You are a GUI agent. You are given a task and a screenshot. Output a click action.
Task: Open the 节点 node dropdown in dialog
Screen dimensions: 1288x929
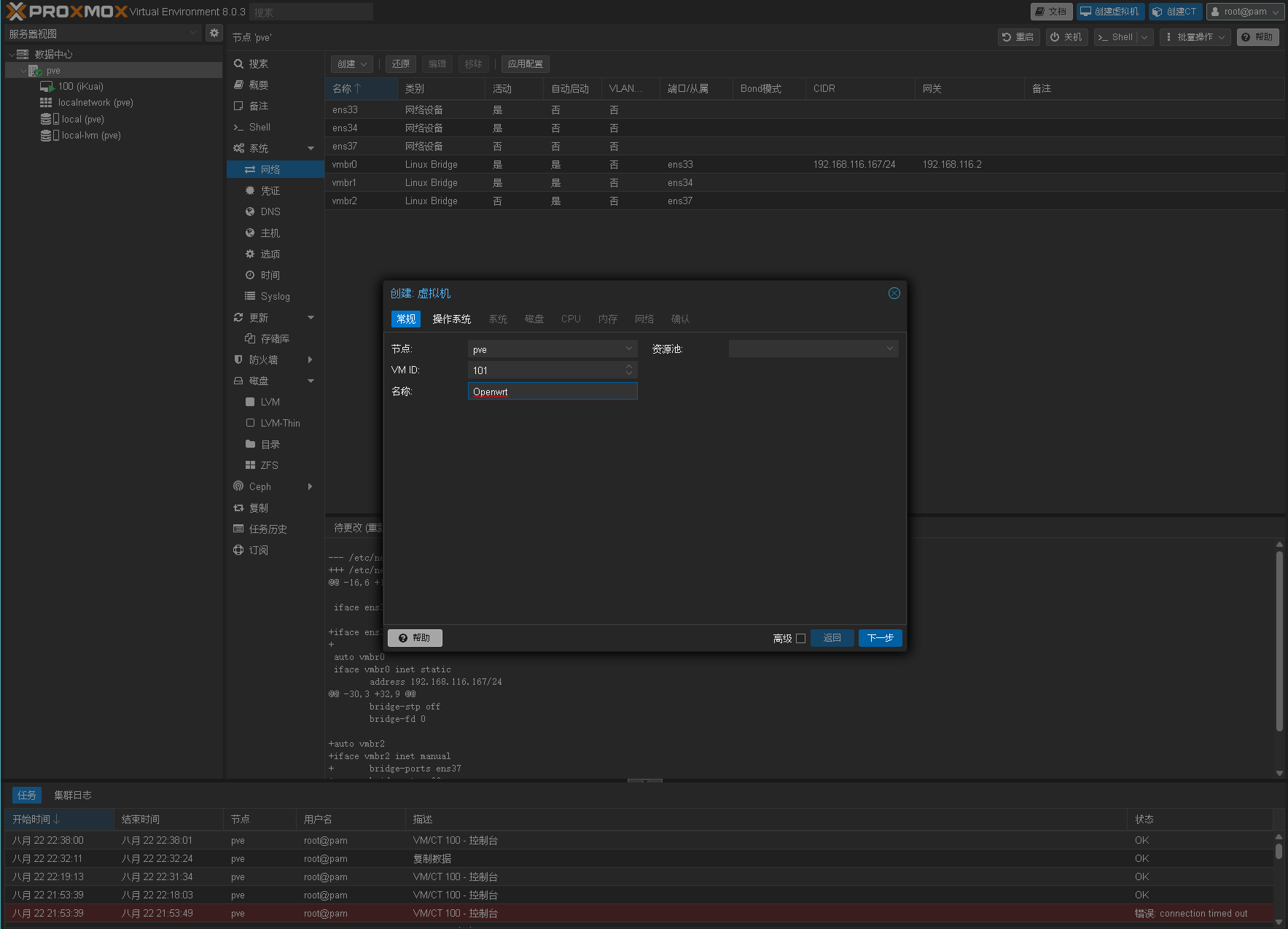coord(628,349)
